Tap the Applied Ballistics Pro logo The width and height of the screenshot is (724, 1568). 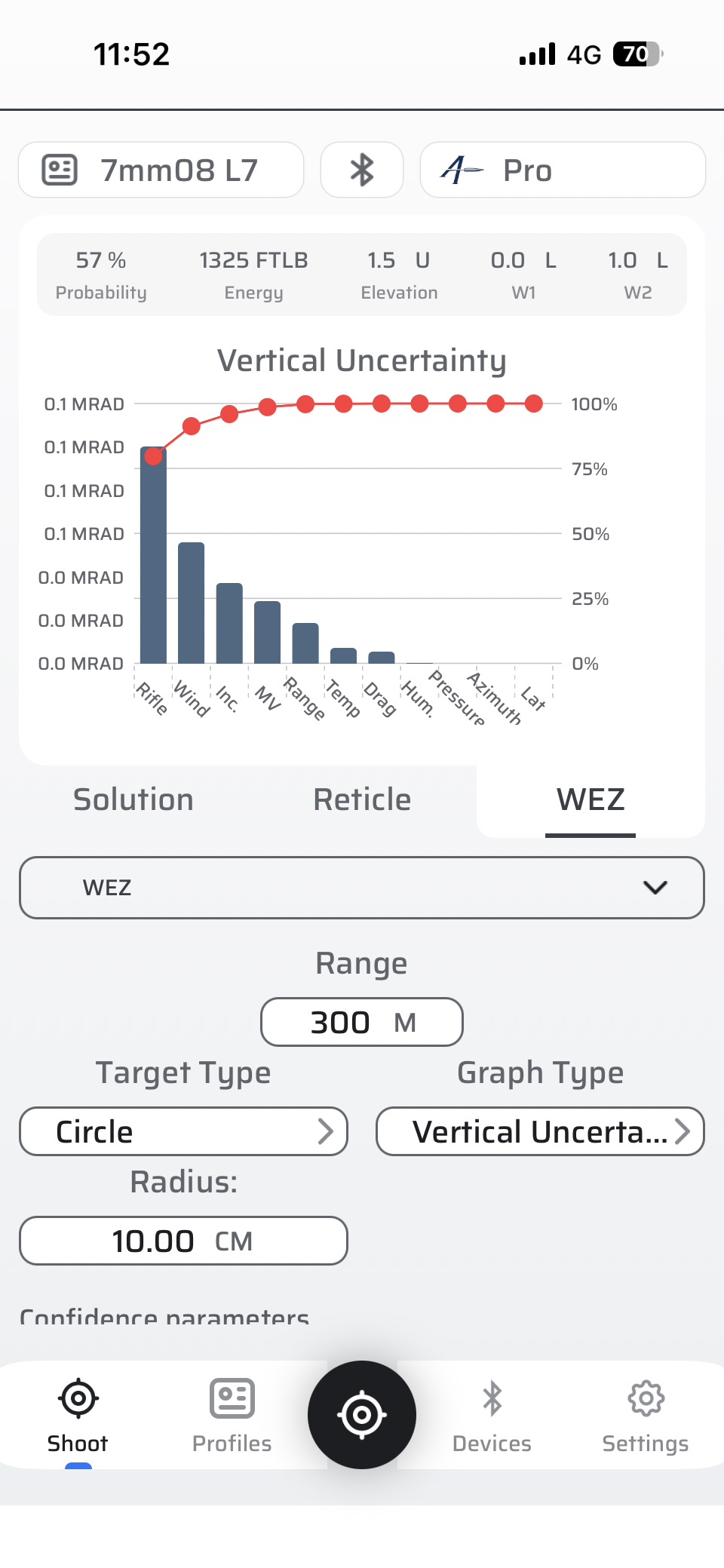point(462,170)
